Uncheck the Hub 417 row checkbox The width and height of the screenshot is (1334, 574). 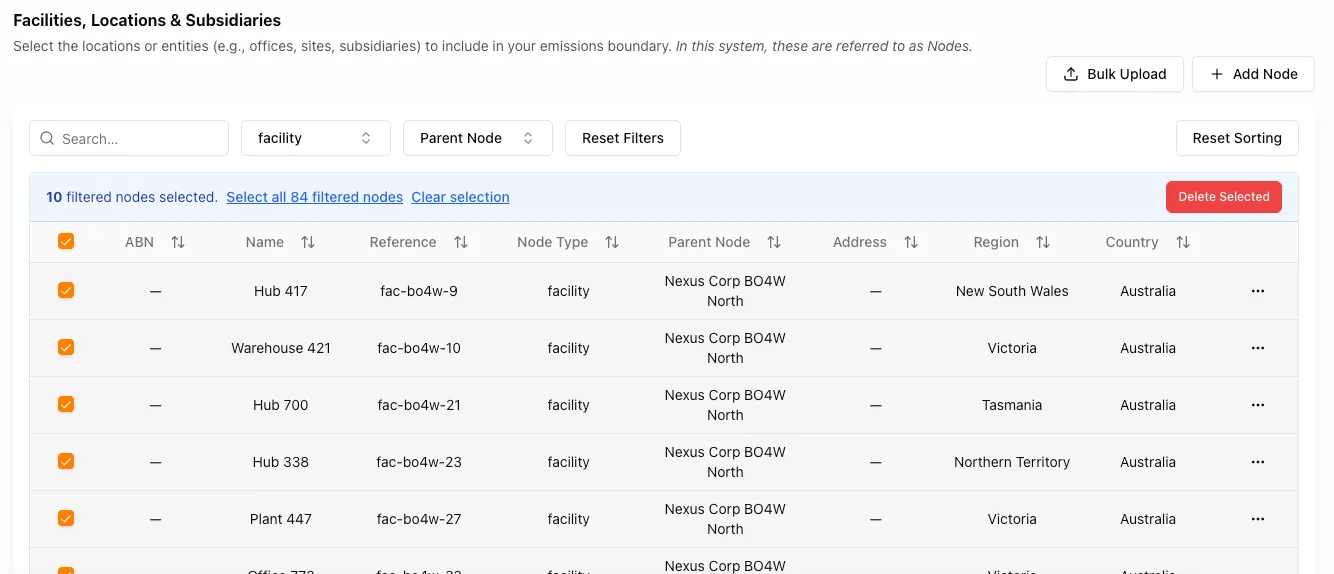66,290
